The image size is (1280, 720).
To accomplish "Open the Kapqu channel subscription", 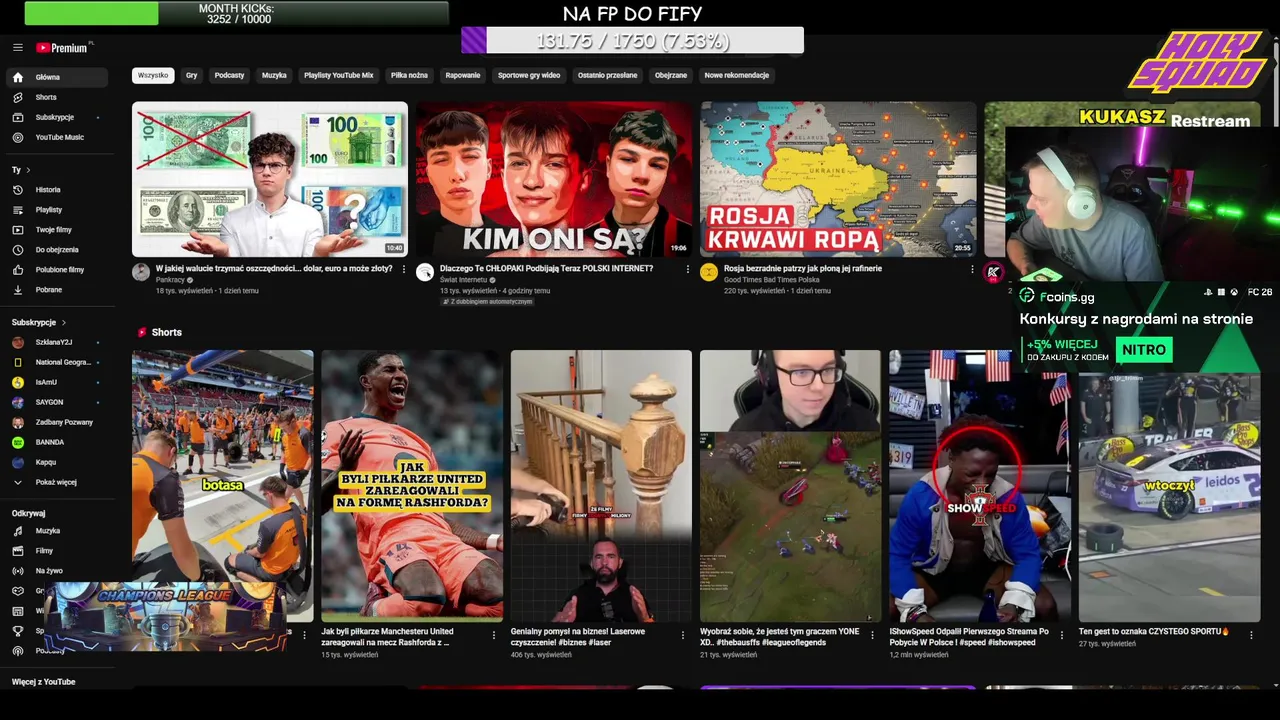I will pyautogui.click(x=45, y=462).
